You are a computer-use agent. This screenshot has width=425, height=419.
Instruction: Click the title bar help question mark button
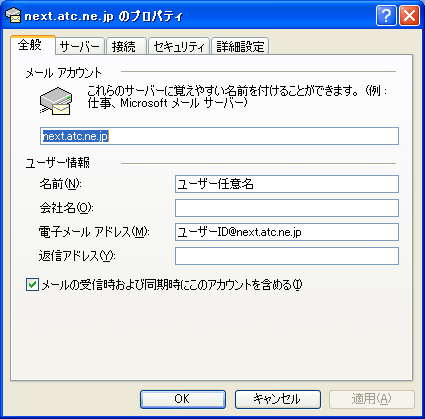coord(386,16)
